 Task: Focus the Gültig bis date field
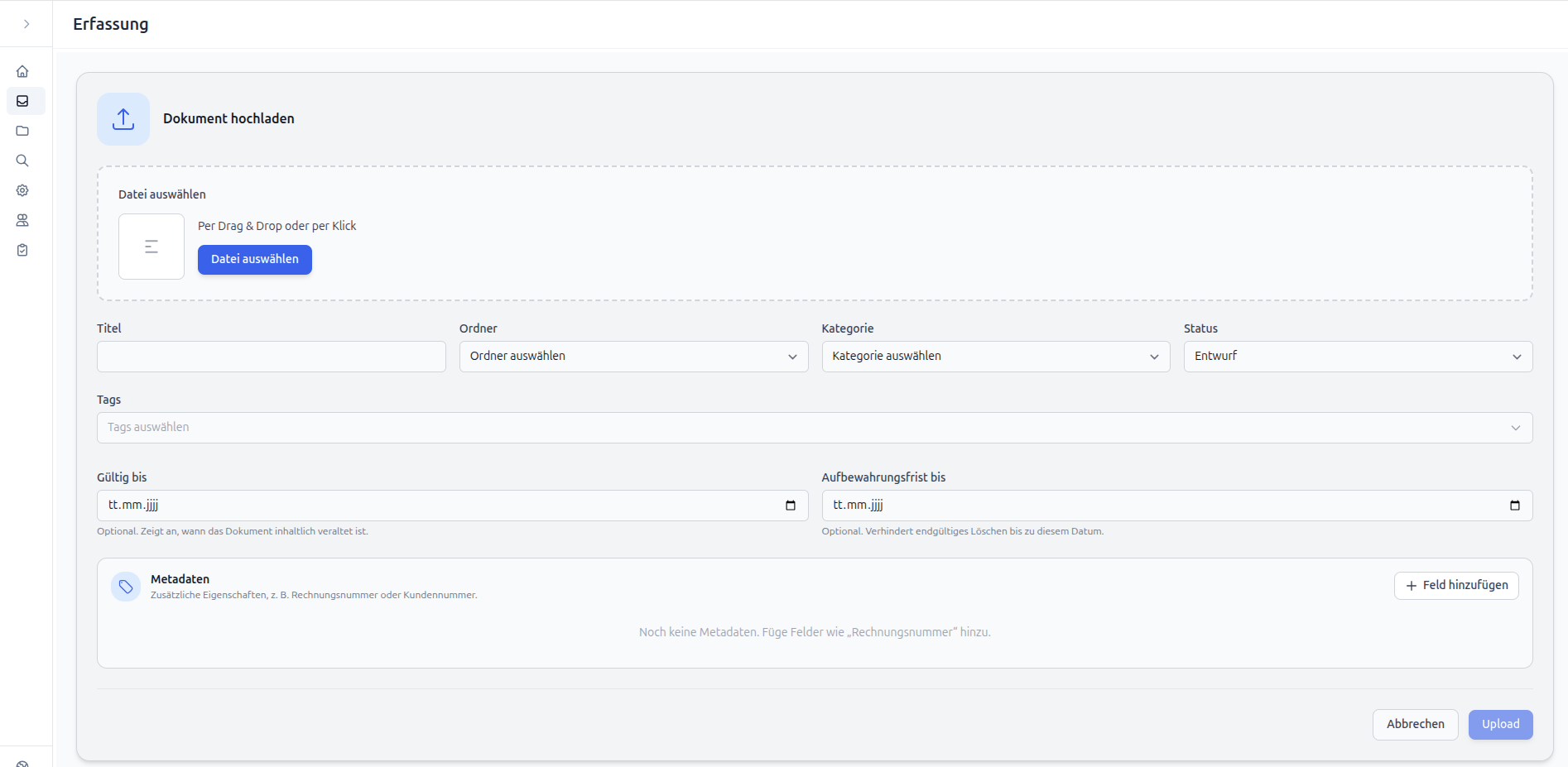(452, 506)
